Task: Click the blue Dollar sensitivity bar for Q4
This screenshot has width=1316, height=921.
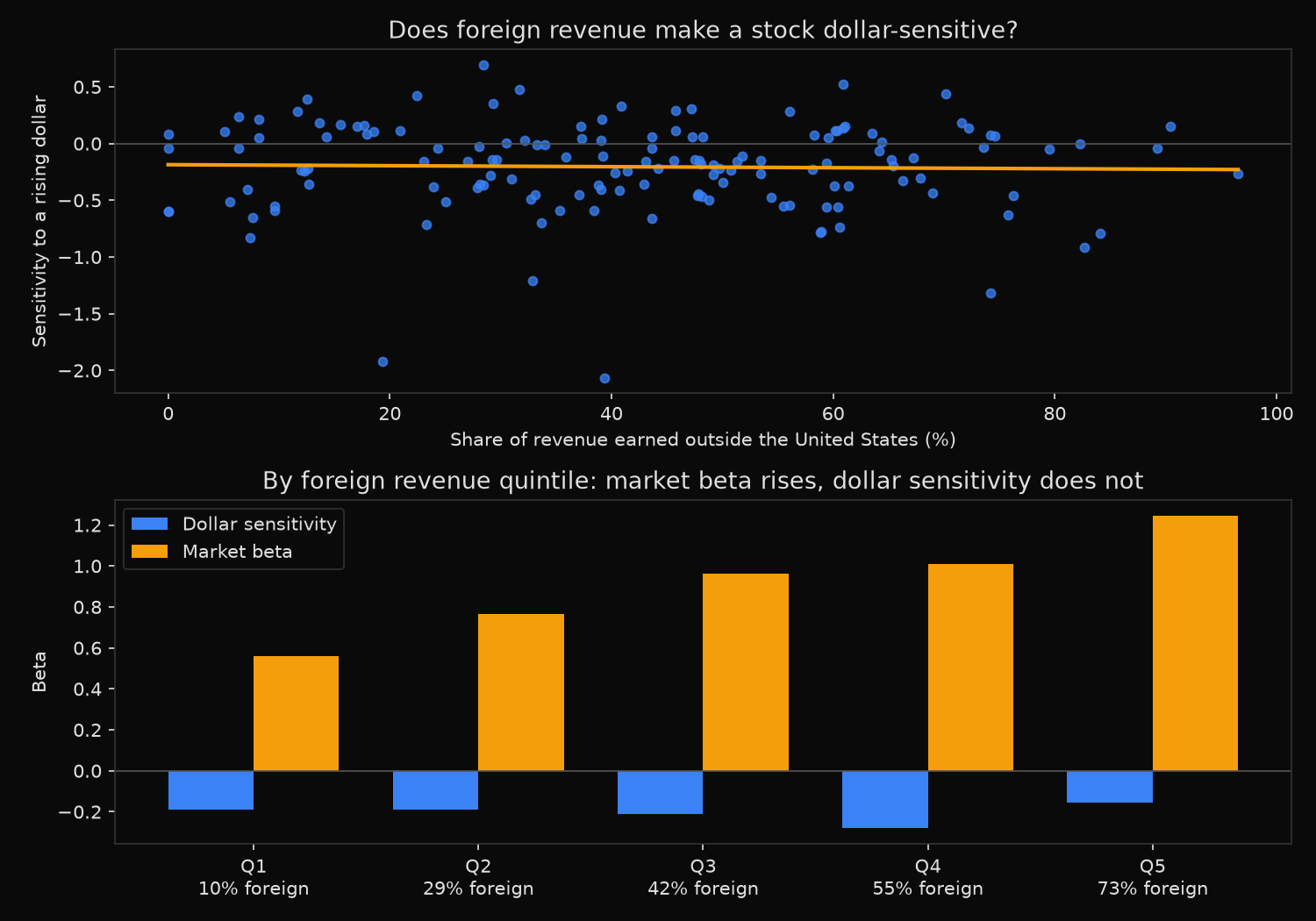Action: click(x=885, y=799)
